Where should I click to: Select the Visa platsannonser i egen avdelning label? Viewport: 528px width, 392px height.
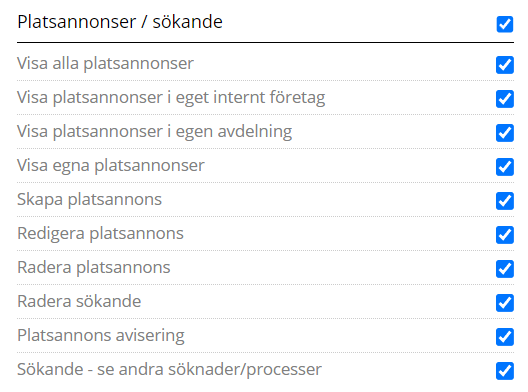155,131
